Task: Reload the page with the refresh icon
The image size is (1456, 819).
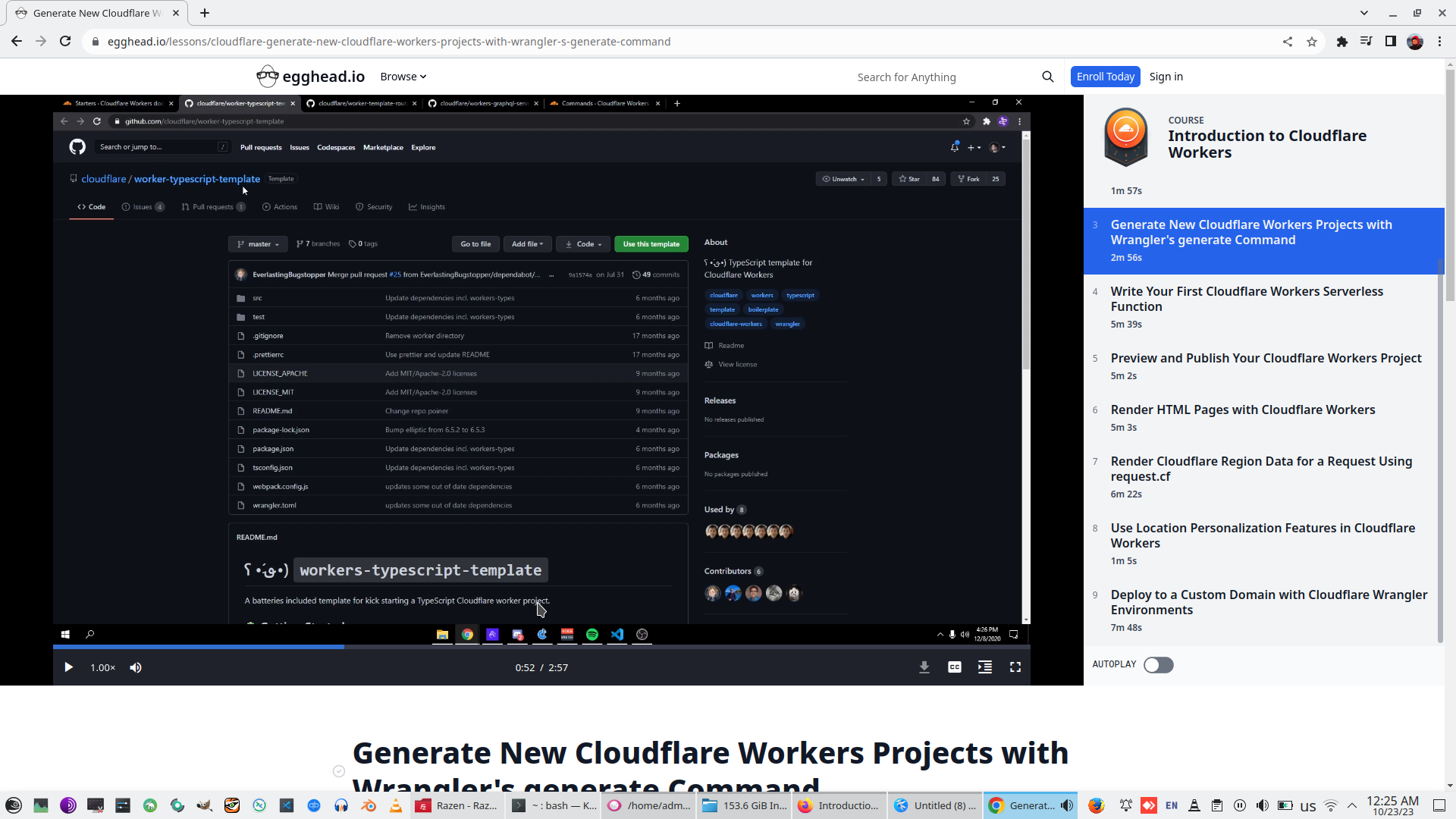Action: click(x=65, y=42)
